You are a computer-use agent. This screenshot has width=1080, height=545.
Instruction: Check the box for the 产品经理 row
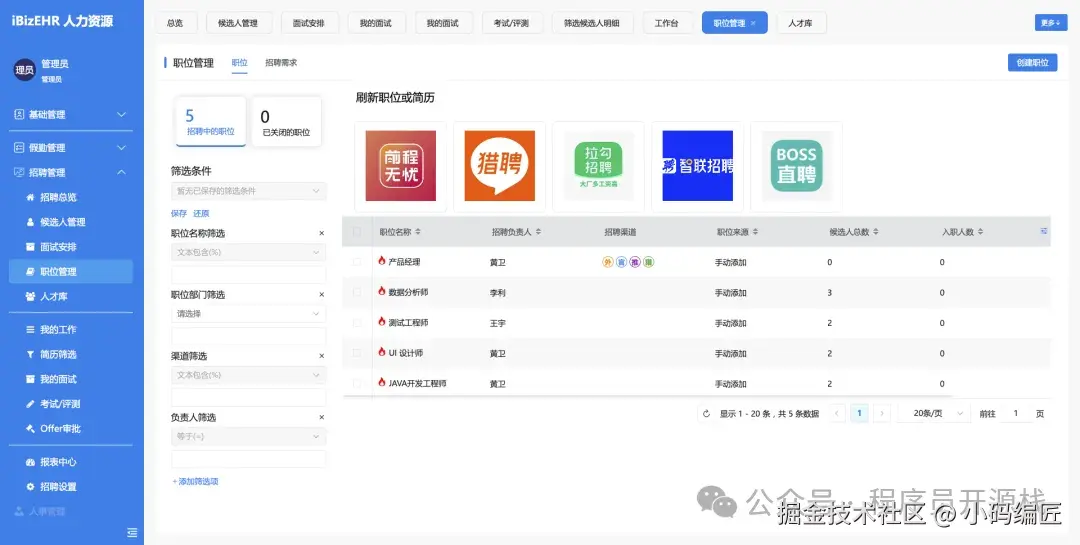357,262
